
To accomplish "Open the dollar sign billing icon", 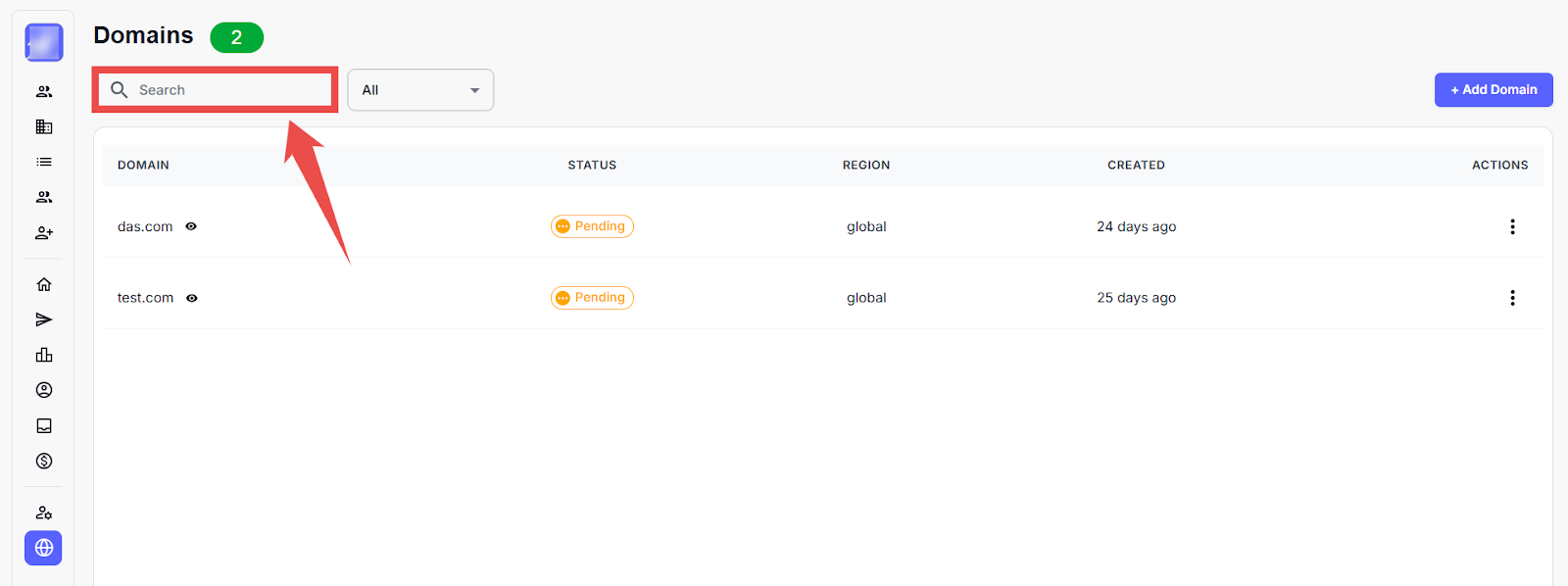I will [44, 461].
